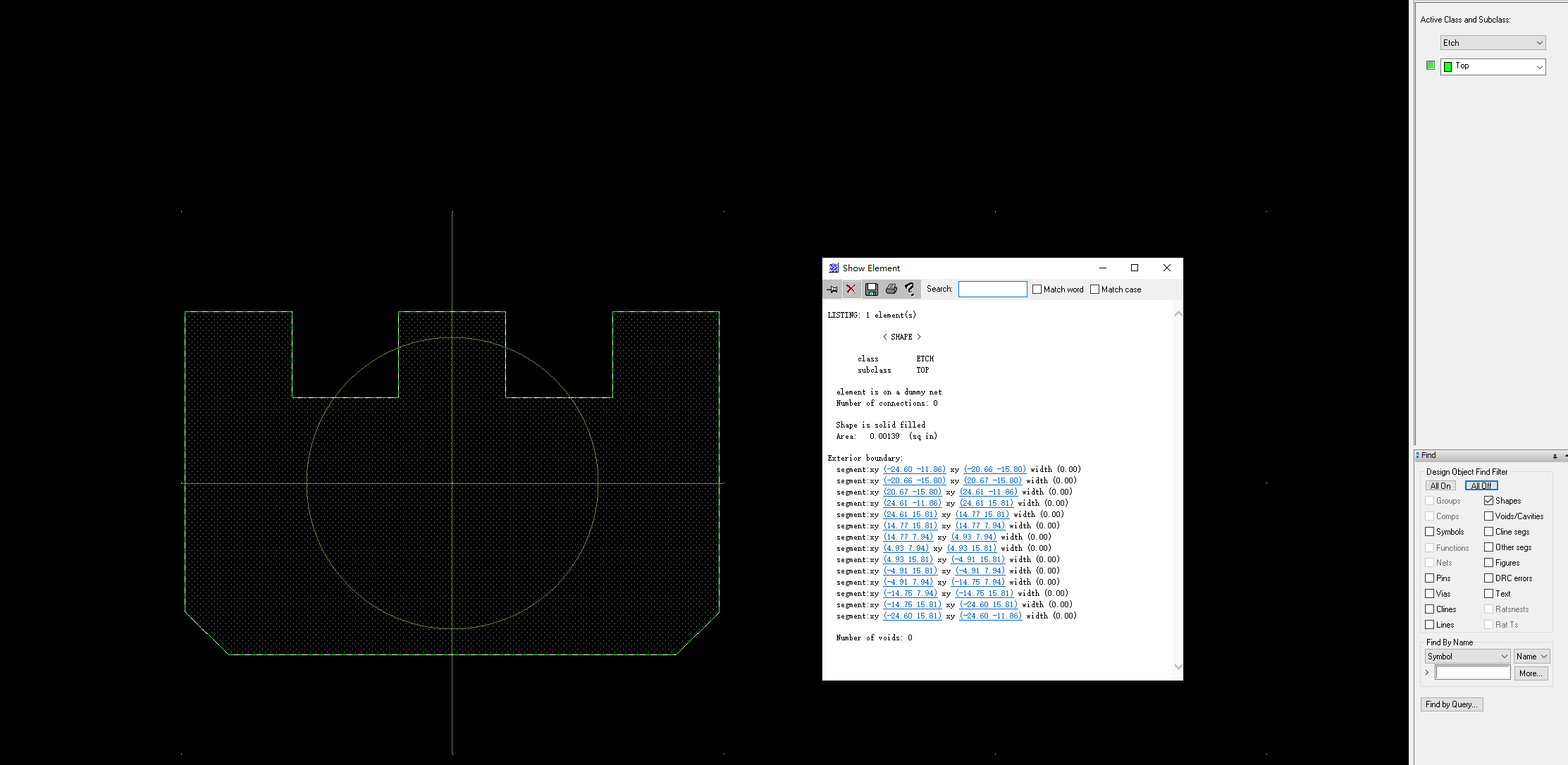
Task: Click the green subclass color swatch
Action: tap(1430, 66)
